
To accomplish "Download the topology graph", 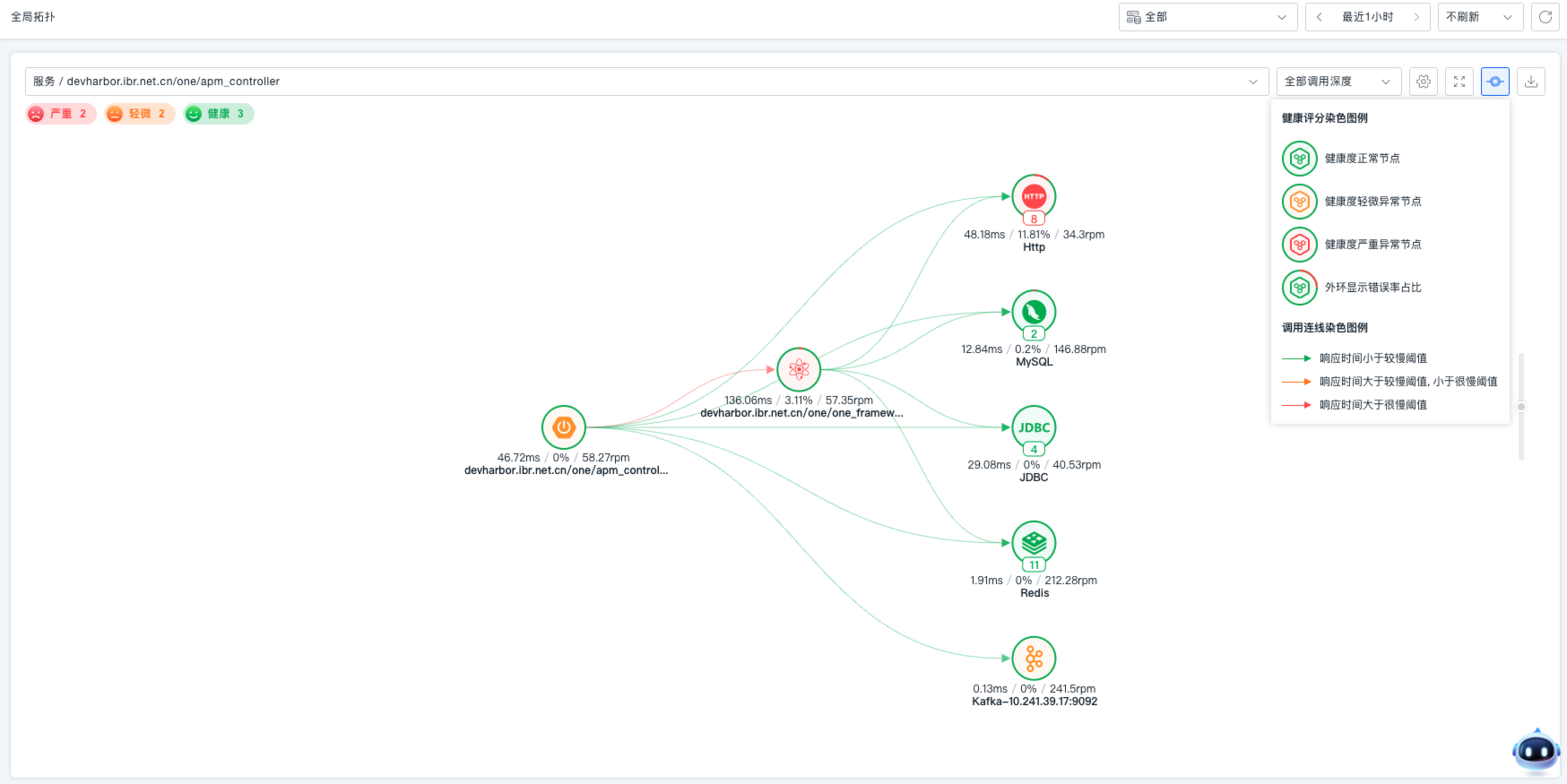I will click(x=1531, y=82).
